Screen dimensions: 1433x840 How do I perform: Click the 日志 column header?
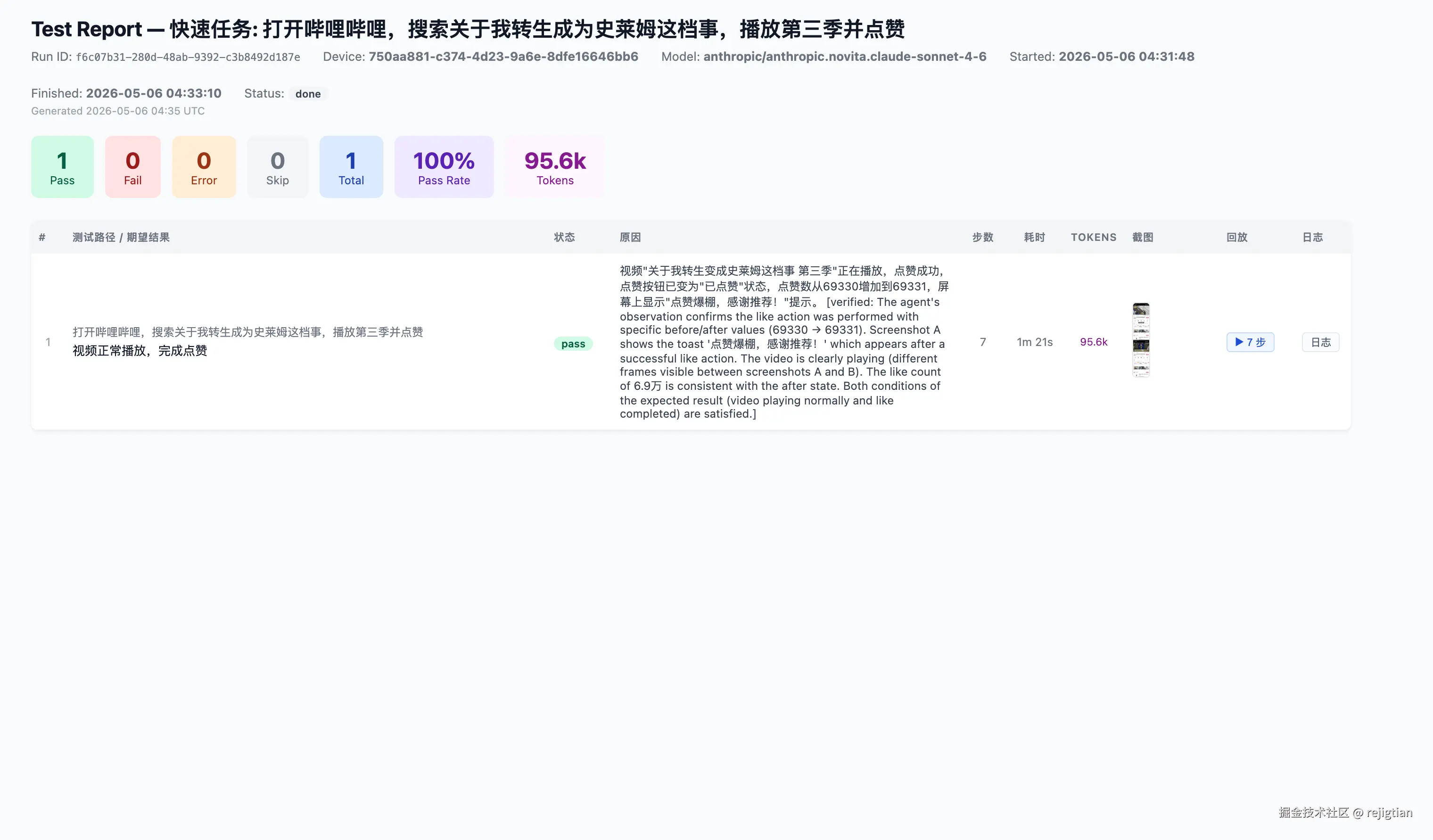(x=1312, y=237)
